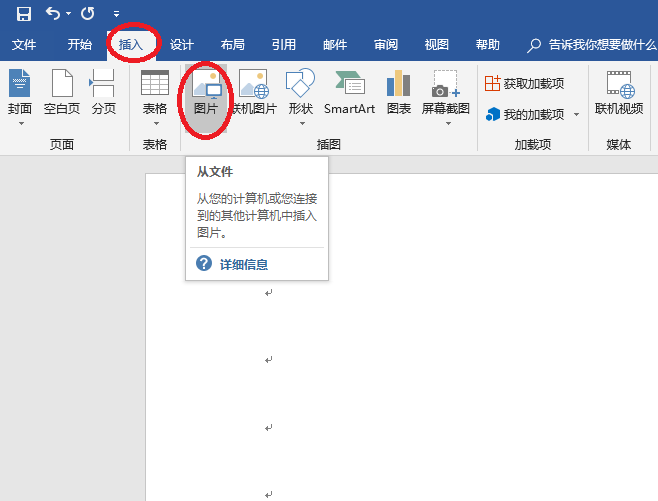Click the 详细信息 link in tooltip
Image resolution: width=658 pixels, height=501 pixels.
(x=244, y=264)
